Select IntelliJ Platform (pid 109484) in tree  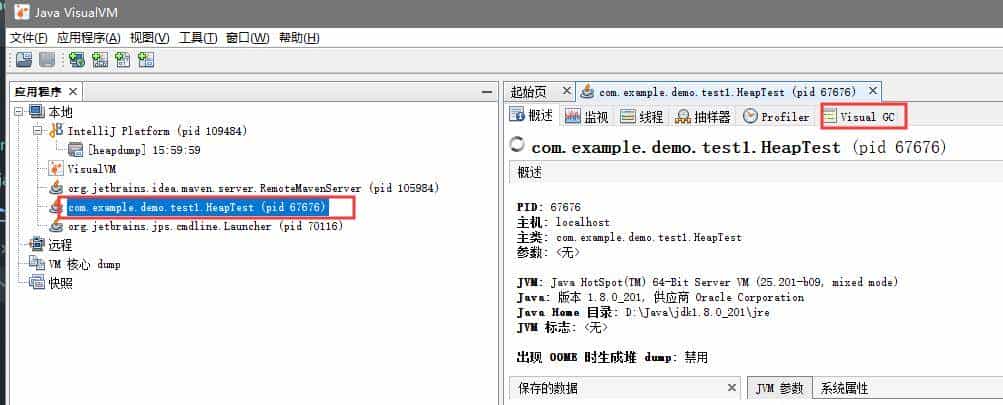(157, 131)
